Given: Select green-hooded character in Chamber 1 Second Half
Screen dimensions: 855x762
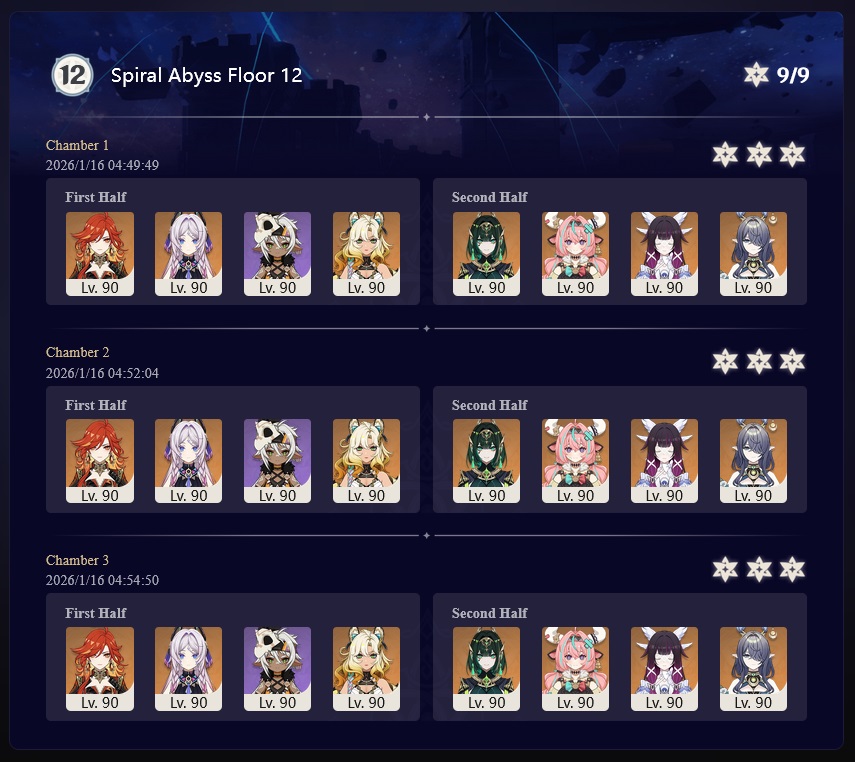Looking at the screenshot, I should pyautogui.click(x=486, y=254).
